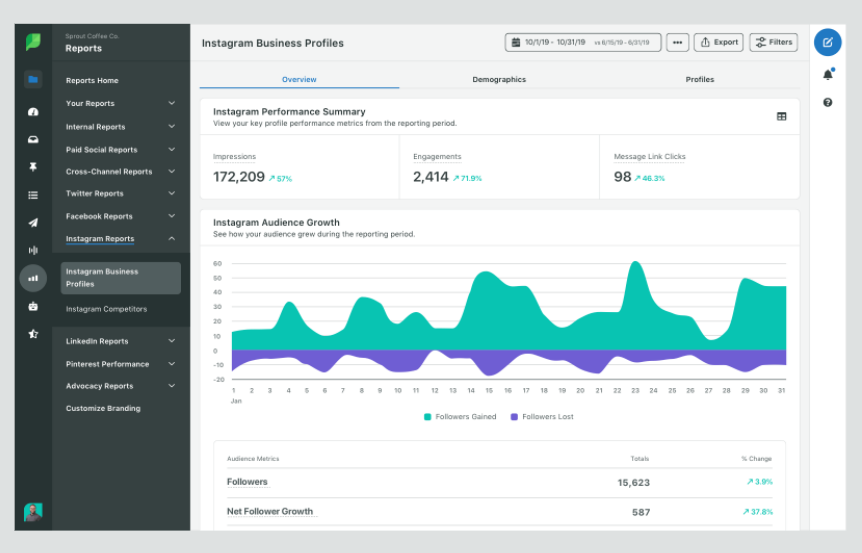Expand the LinkedIn Reports section
The image size is (862, 553).
click(x=120, y=341)
